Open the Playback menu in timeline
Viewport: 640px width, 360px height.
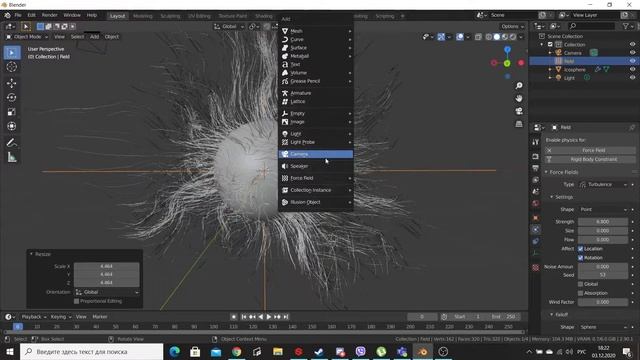[33, 317]
